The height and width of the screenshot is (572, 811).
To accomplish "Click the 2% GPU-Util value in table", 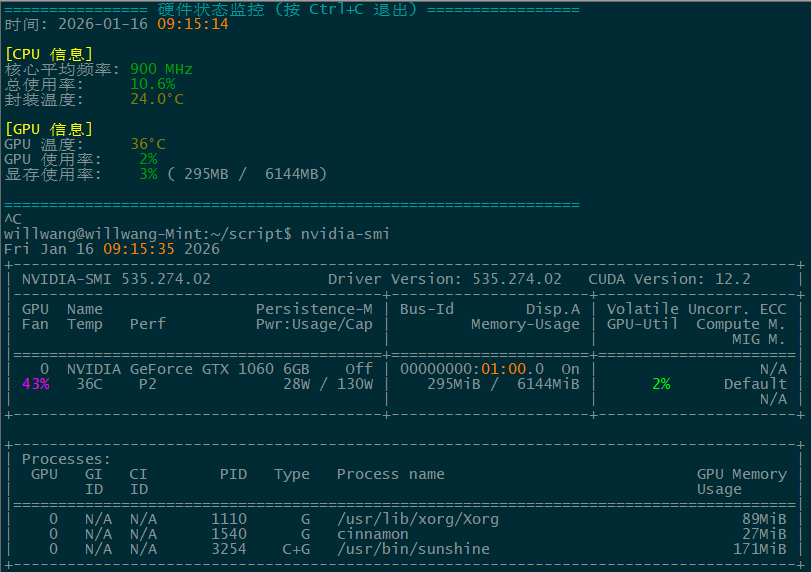I will click(660, 384).
